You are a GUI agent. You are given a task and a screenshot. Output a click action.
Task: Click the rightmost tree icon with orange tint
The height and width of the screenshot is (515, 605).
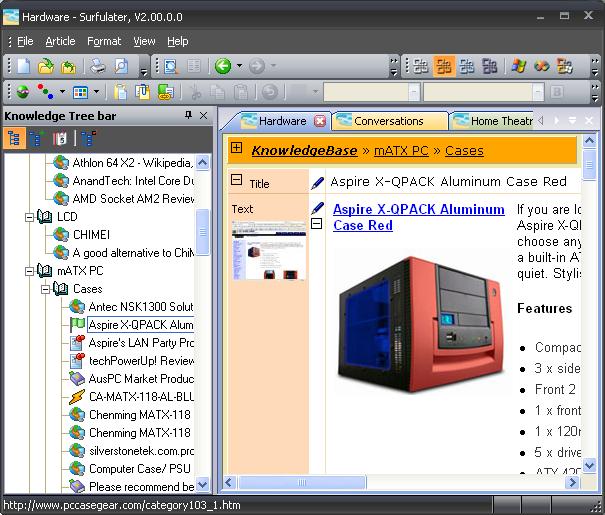click(564, 66)
